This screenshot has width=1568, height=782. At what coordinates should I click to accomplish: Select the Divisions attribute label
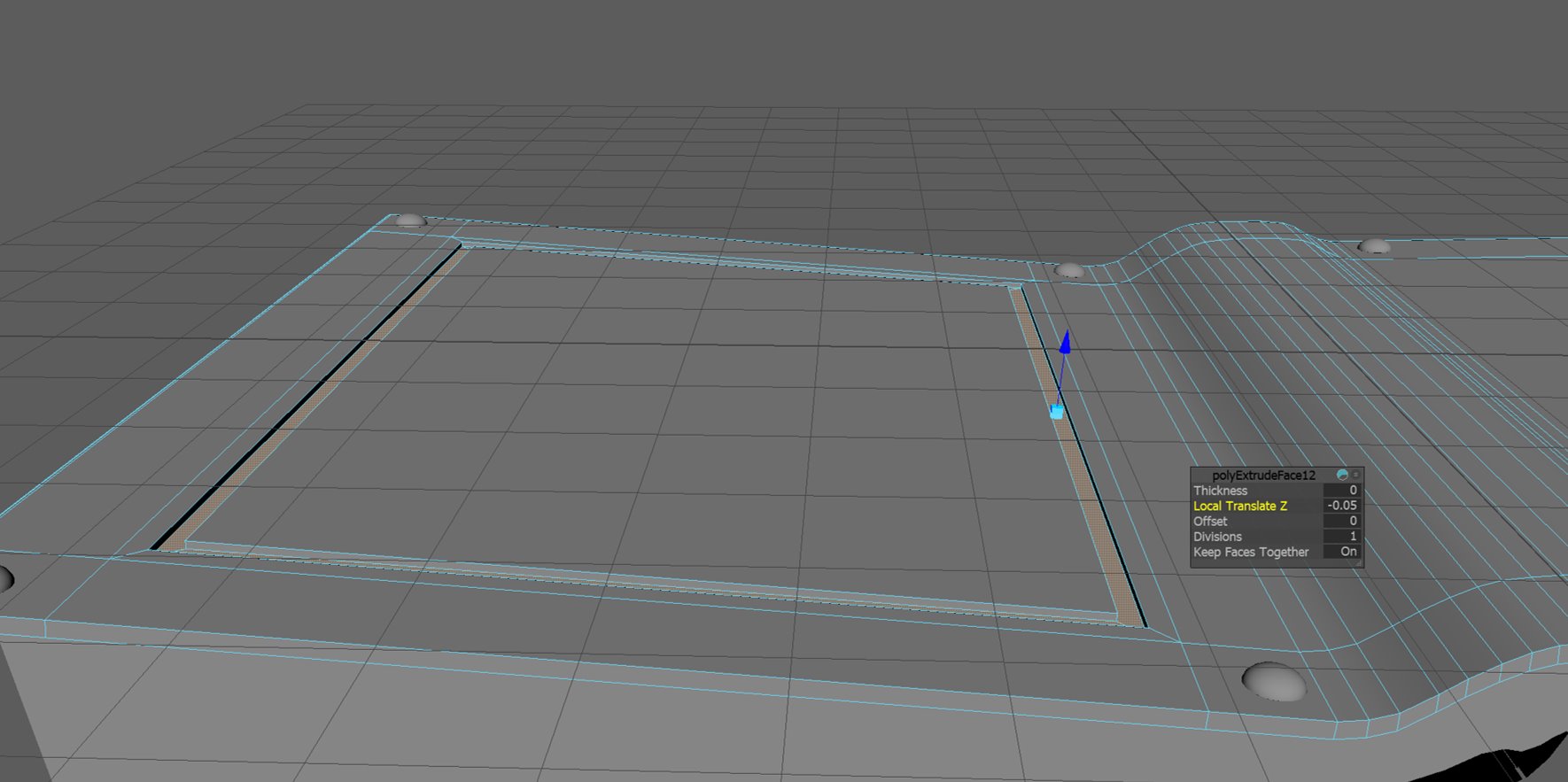(x=1217, y=537)
